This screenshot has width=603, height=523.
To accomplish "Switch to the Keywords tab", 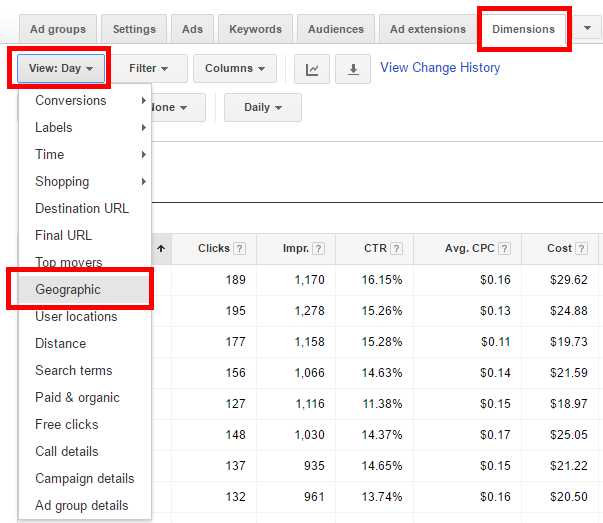I will [x=255, y=29].
